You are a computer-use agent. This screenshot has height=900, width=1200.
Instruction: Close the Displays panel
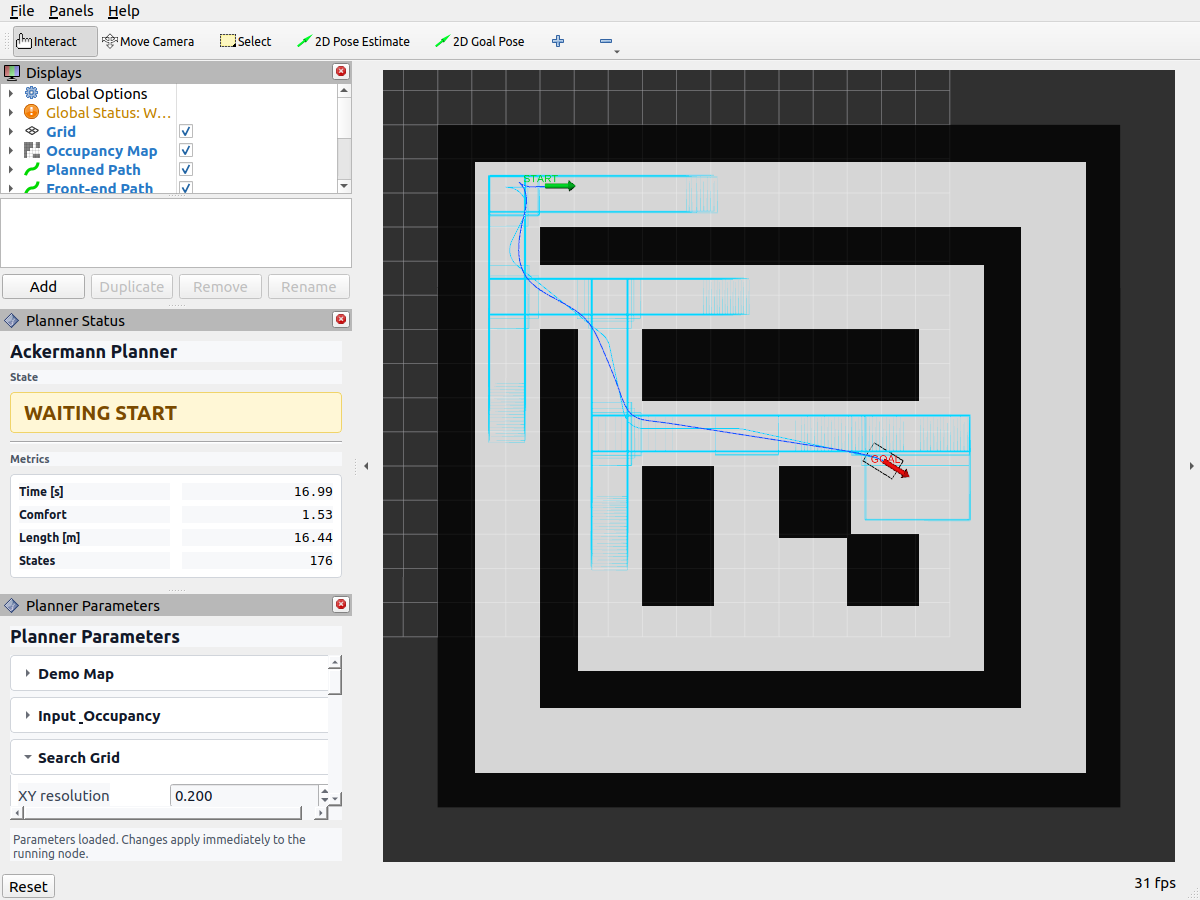click(x=341, y=72)
